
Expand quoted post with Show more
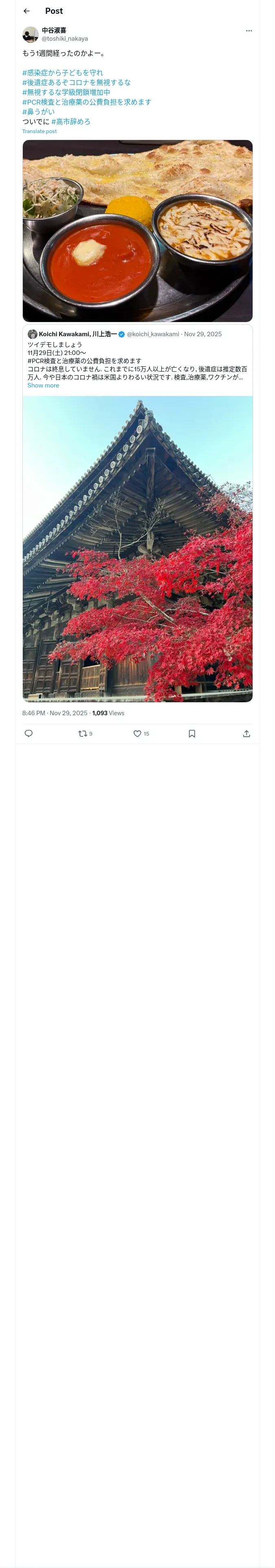point(43,385)
